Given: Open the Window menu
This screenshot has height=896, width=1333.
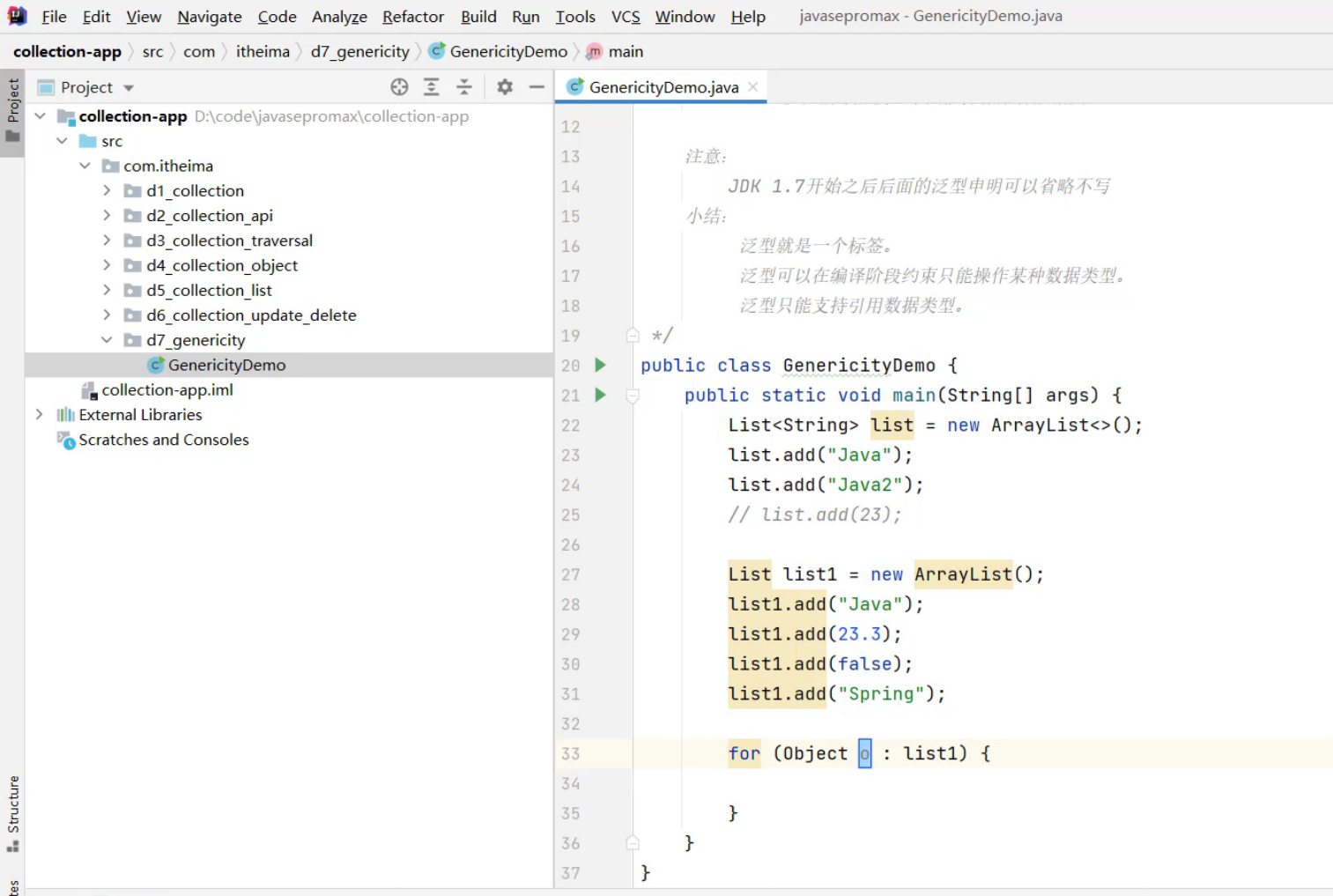Looking at the screenshot, I should click(685, 17).
